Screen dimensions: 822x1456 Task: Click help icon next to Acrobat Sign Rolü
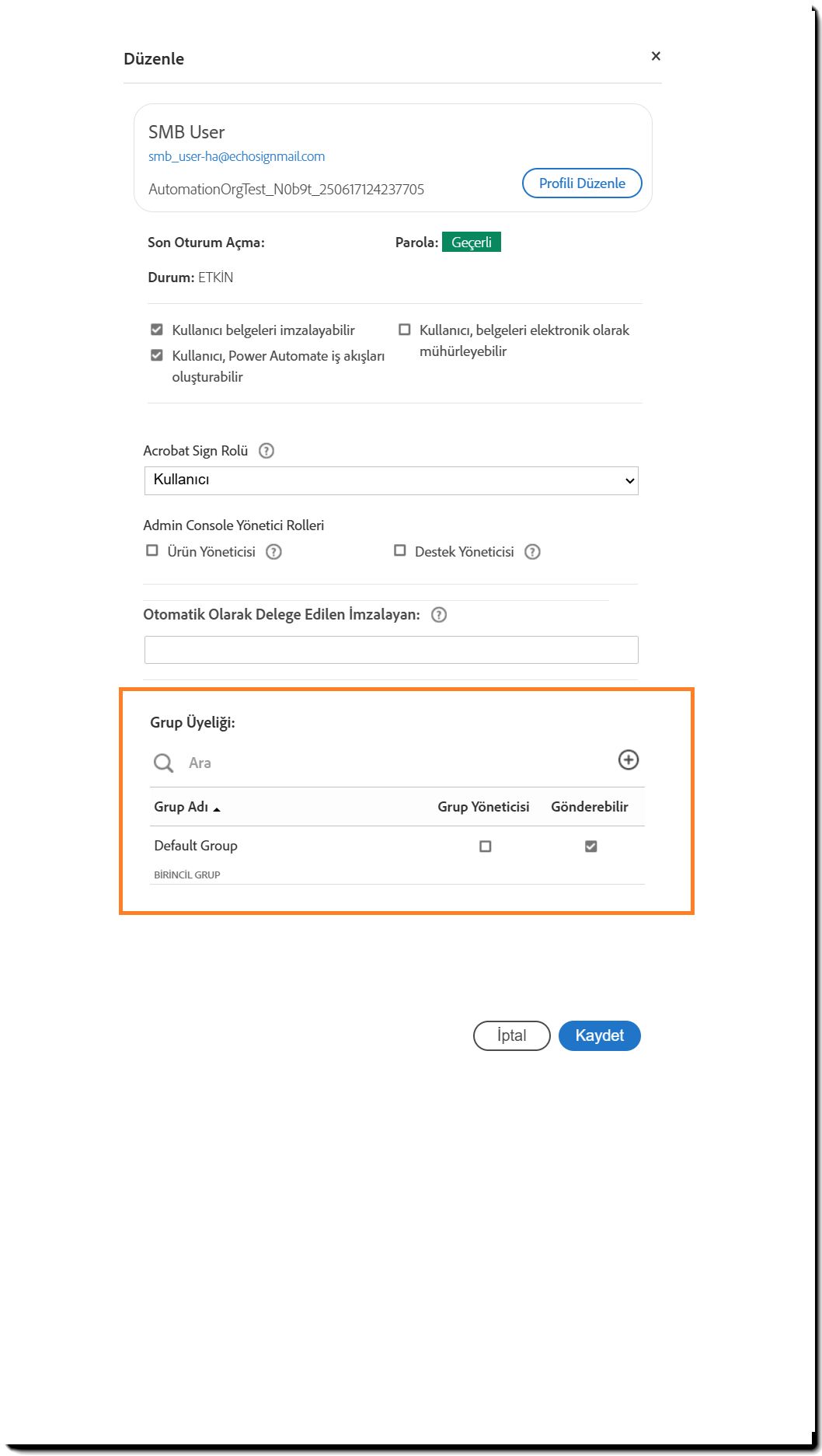(266, 451)
